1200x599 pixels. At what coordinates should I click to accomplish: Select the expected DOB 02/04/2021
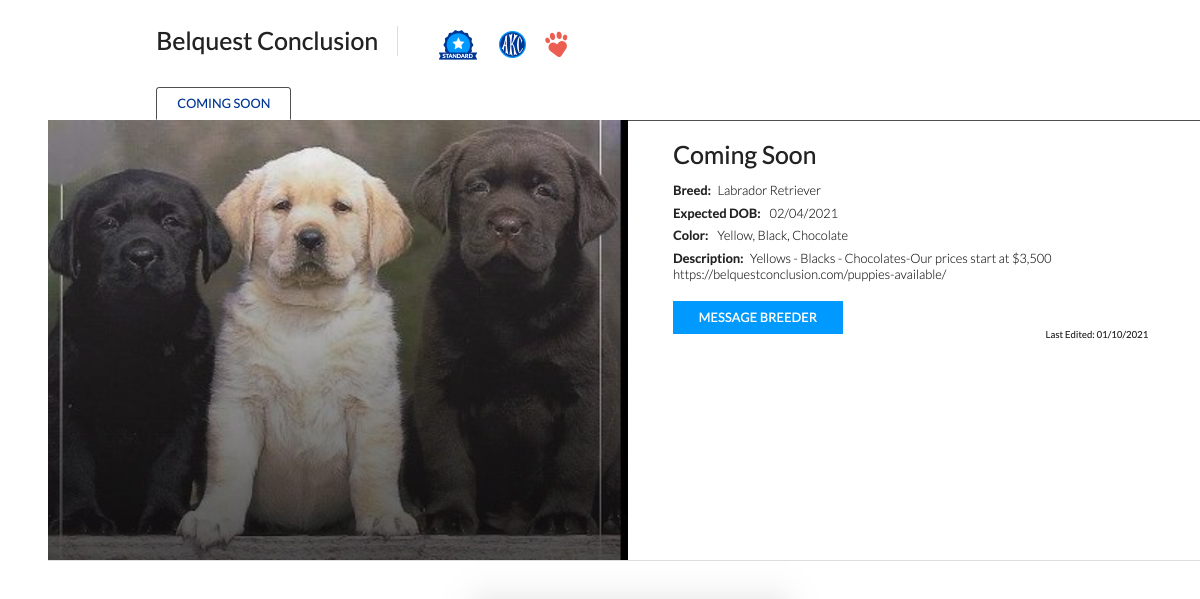[803, 213]
